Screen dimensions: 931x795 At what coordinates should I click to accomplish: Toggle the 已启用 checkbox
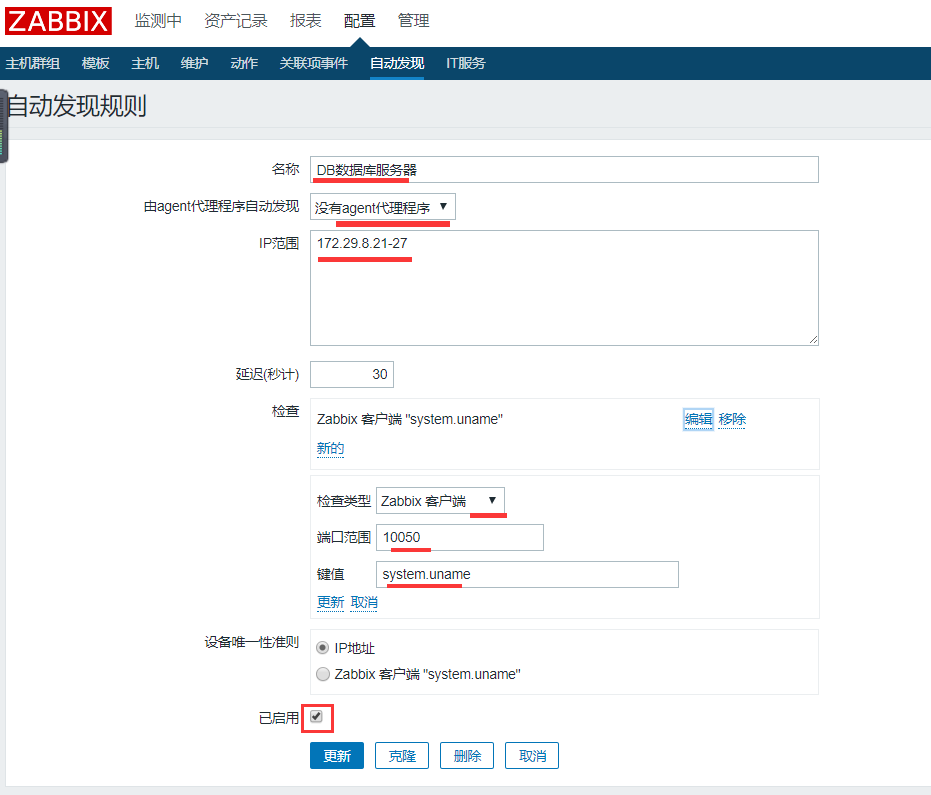316,717
